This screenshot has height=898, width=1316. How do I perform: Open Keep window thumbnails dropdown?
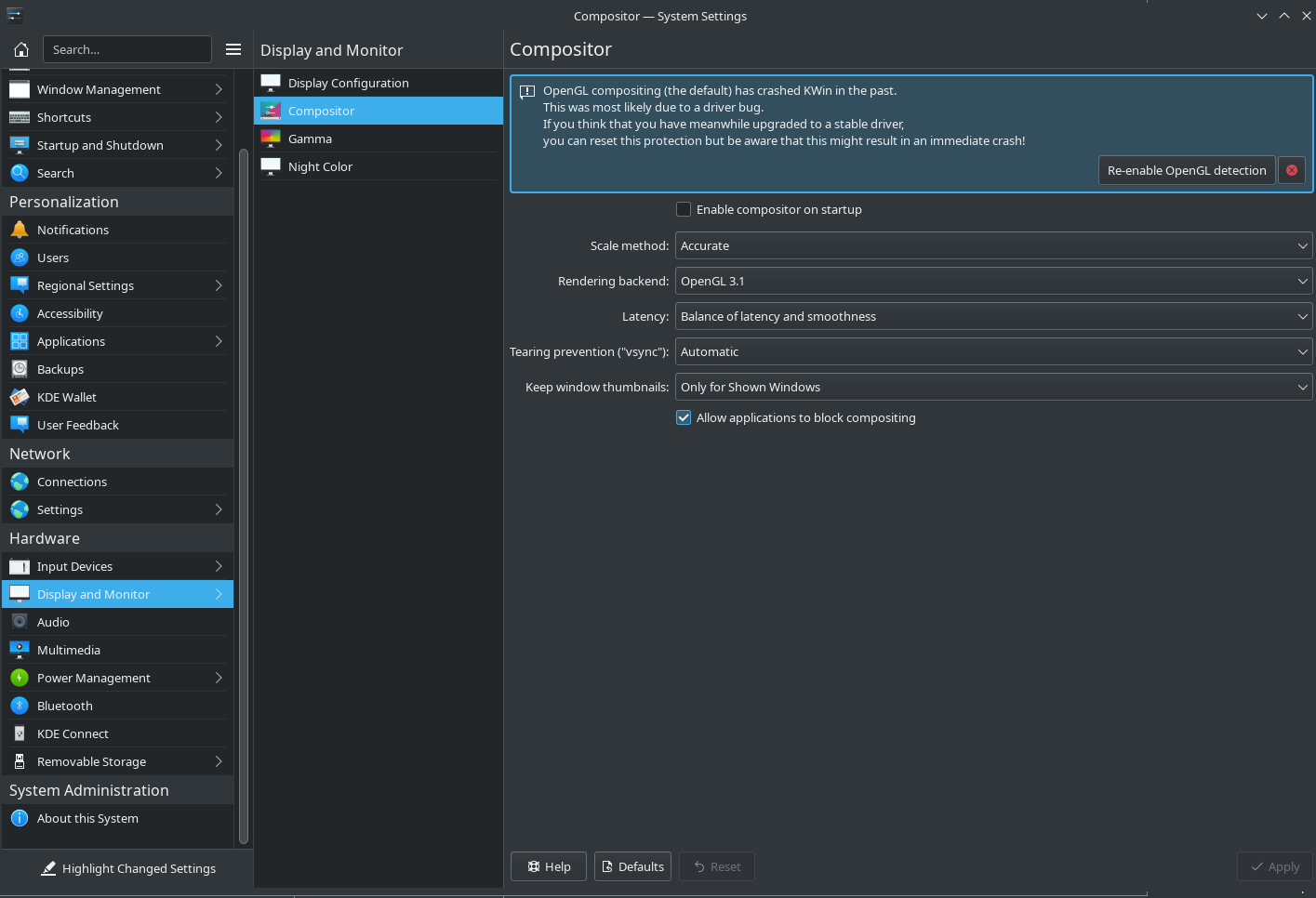993,387
